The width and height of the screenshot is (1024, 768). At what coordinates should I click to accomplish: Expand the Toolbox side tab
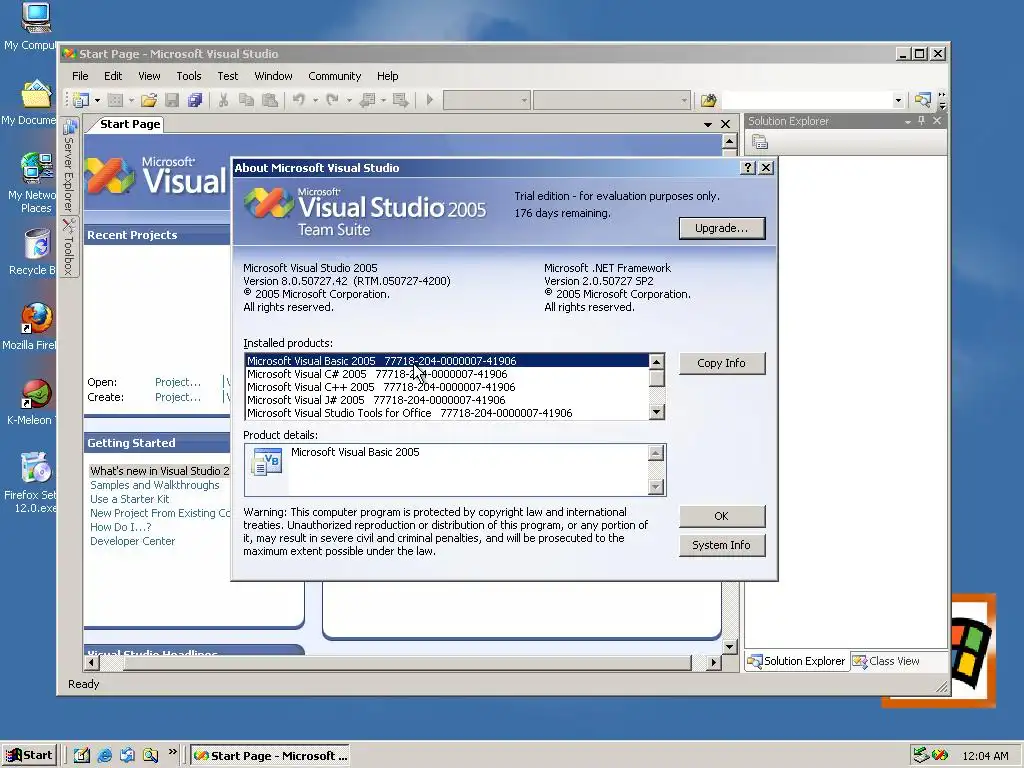tap(69, 248)
